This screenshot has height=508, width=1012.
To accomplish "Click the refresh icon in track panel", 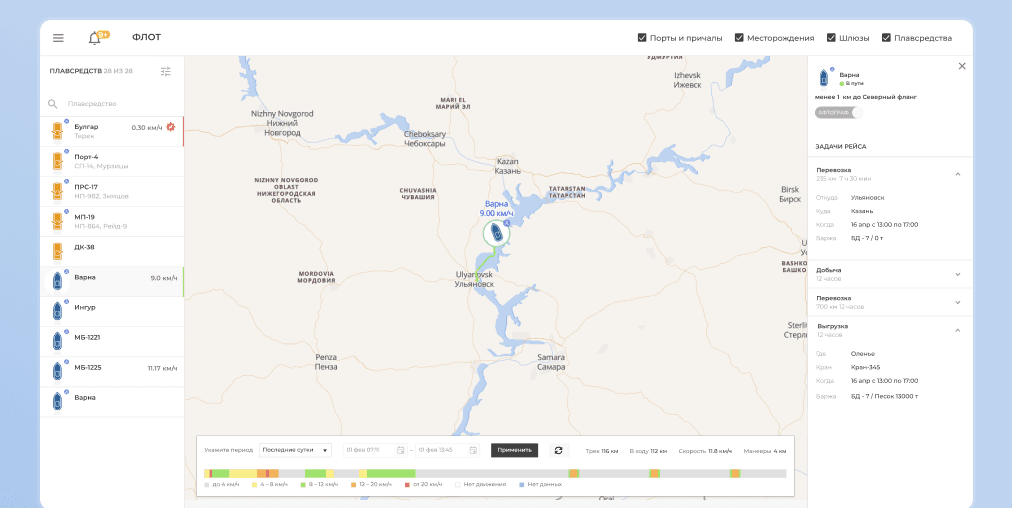I will pos(558,450).
